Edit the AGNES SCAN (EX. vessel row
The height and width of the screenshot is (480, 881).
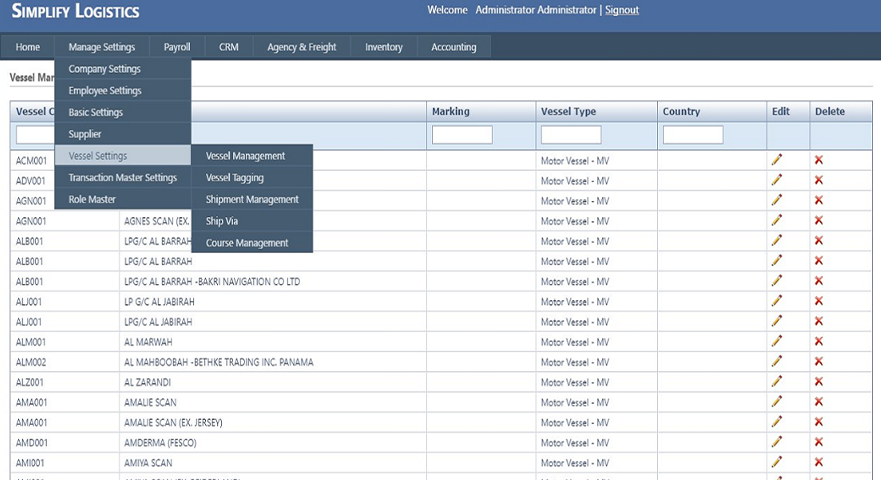[x=776, y=221]
